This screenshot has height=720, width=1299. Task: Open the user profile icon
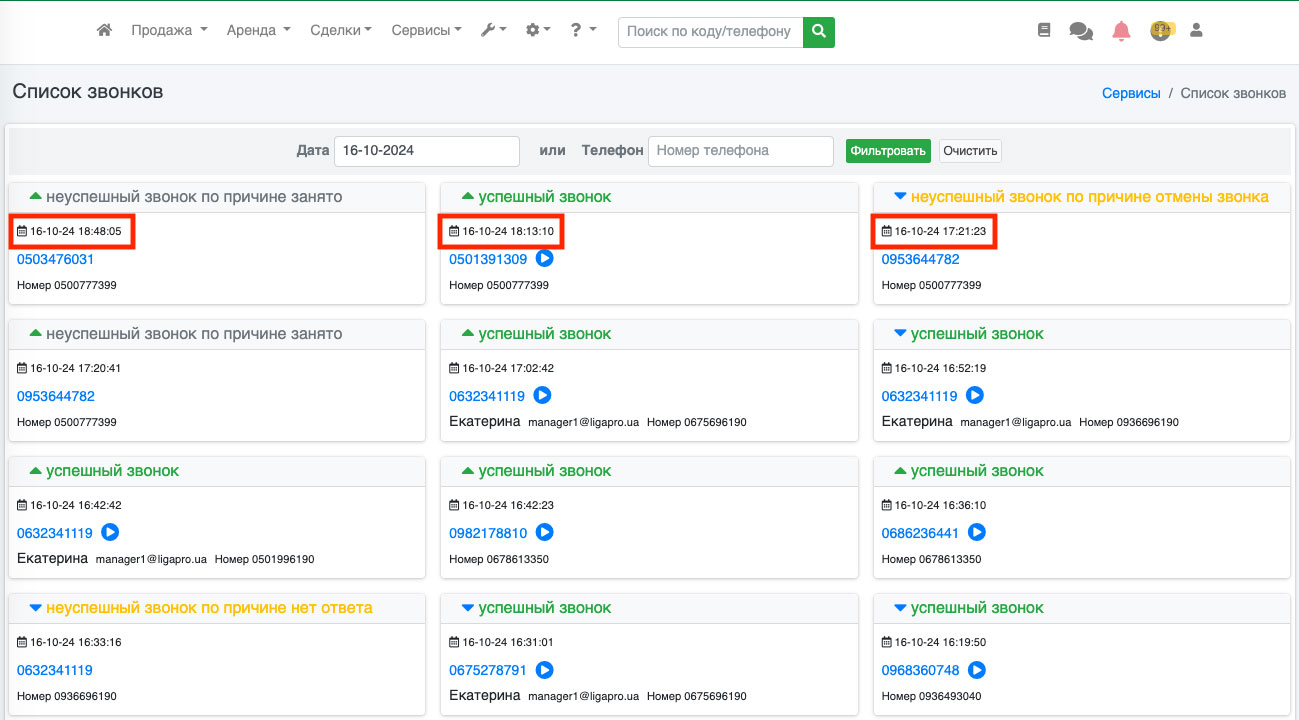pos(1195,31)
